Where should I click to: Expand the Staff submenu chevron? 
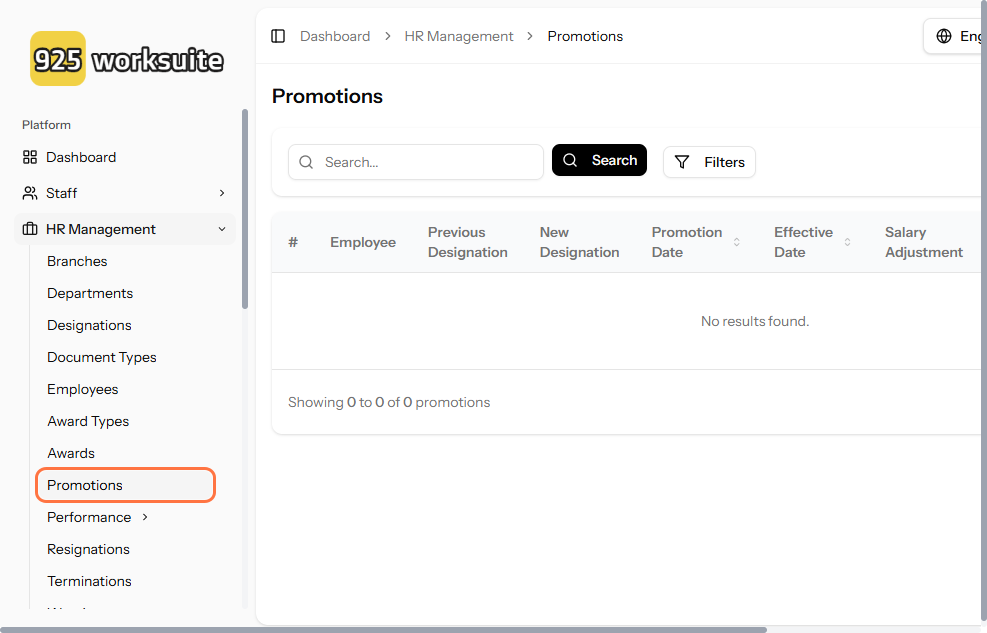[222, 193]
